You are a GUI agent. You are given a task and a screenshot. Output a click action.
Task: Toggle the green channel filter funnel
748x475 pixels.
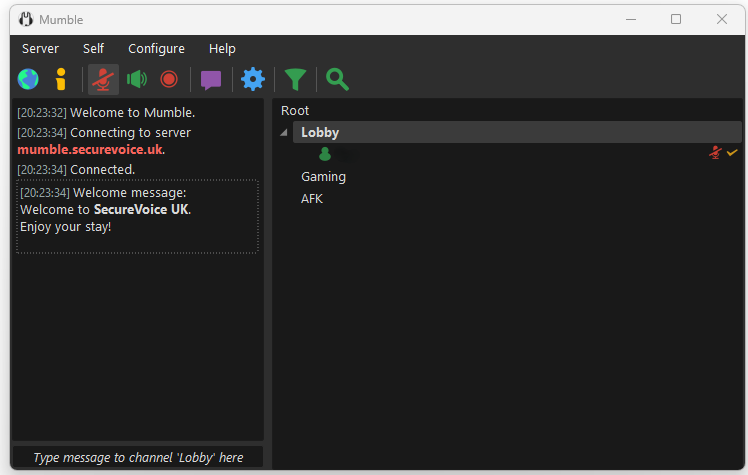coord(295,79)
